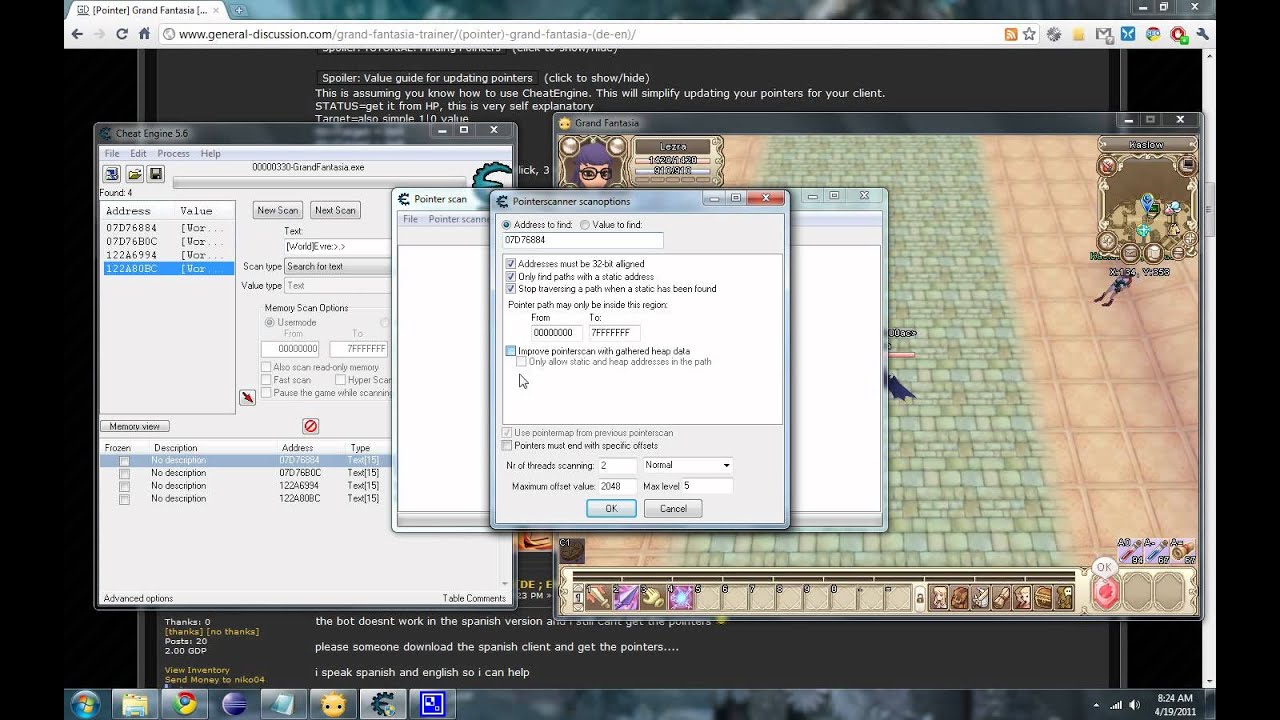Click 'Advanced options' at the bottom of Cheat Engine
Viewport: 1280px width, 720px height.
tap(138, 598)
